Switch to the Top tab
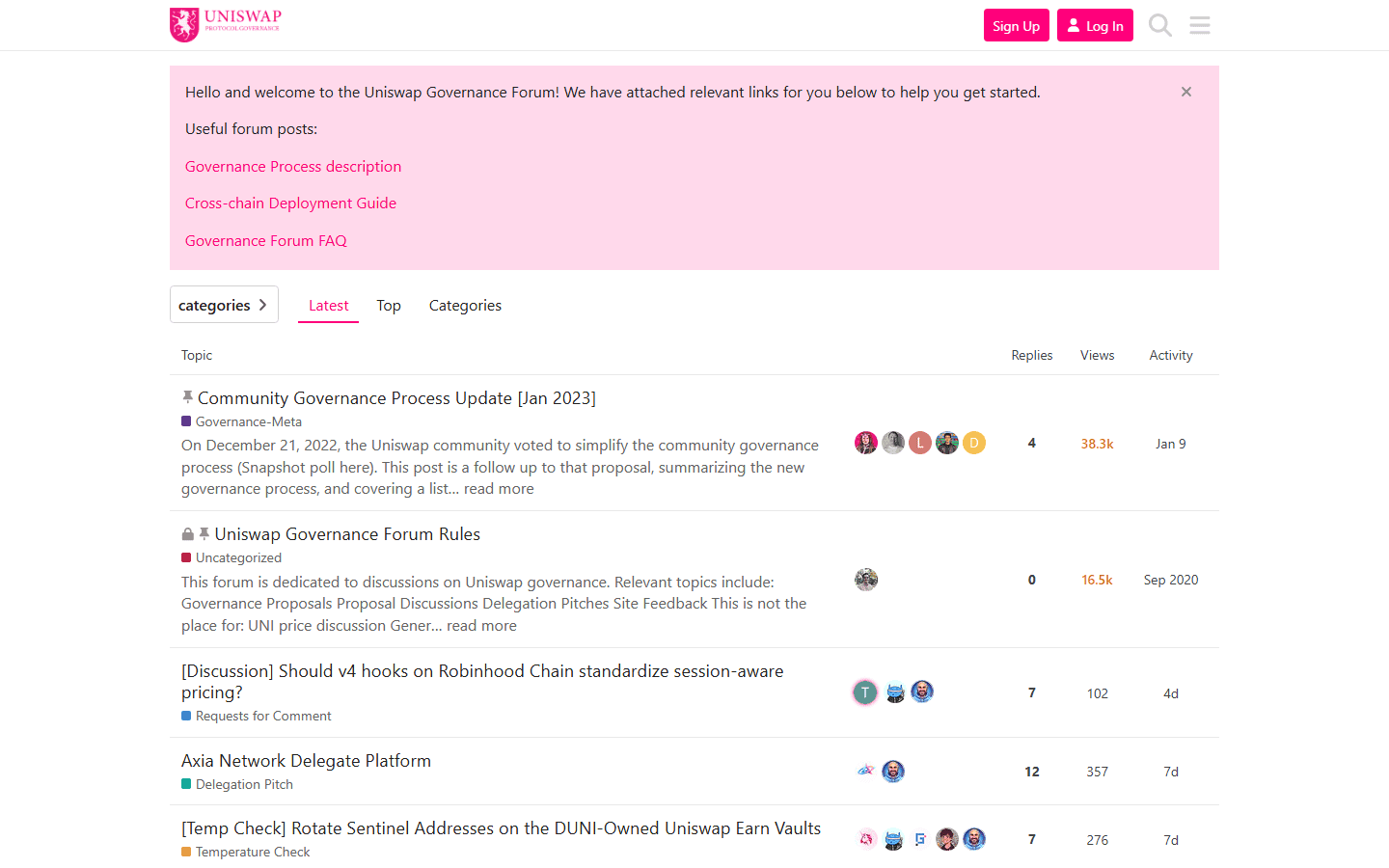This screenshot has height=868, width=1389. pyautogui.click(x=389, y=306)
